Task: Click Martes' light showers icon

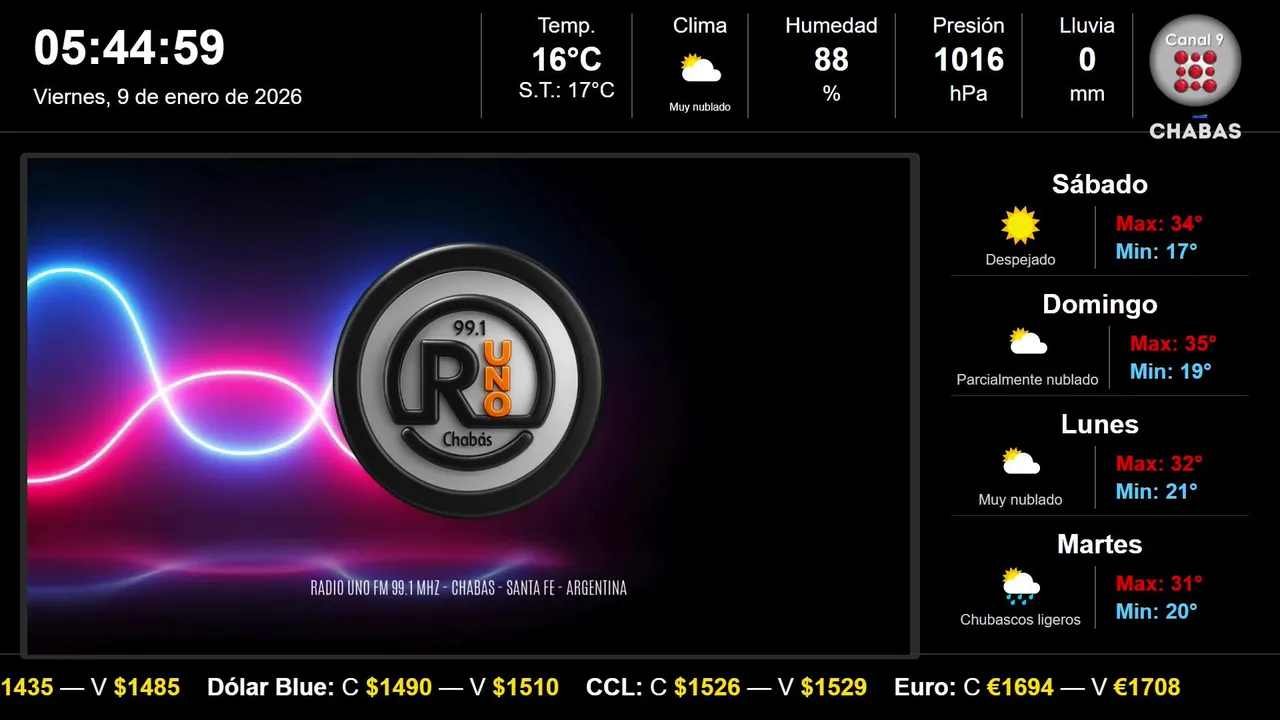Action: [1020, 586]
